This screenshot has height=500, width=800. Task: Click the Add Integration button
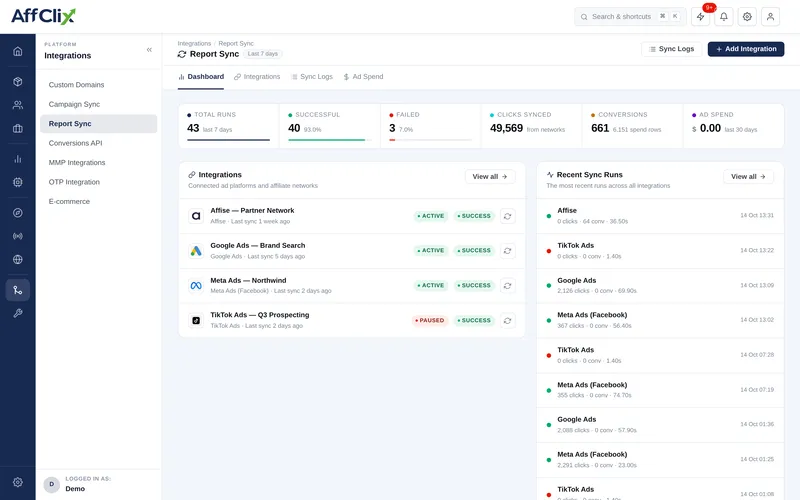745,49
